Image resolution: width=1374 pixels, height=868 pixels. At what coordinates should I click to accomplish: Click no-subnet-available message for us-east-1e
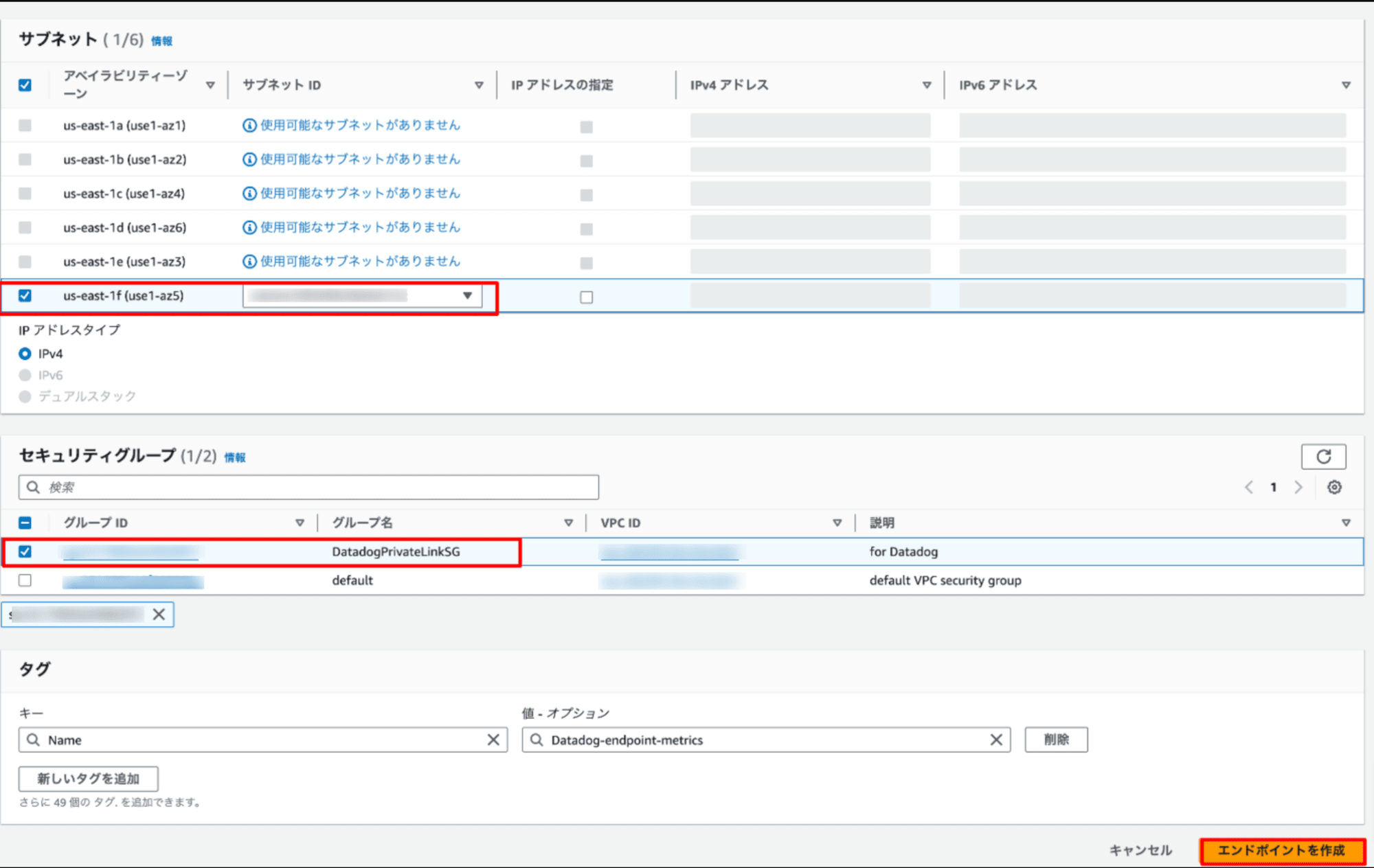tap(360, 262)
